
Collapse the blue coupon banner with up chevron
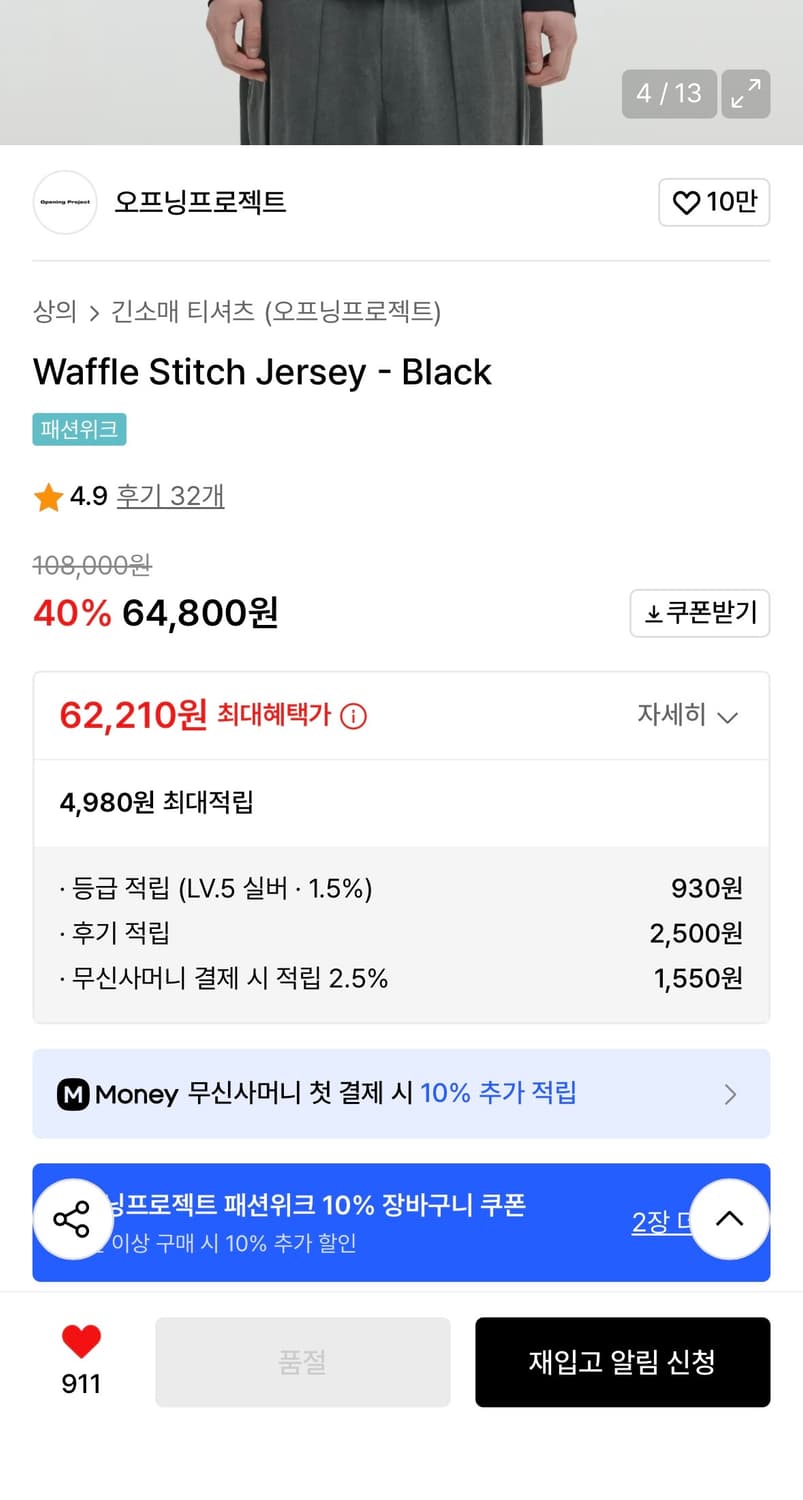pos(730,1219)
